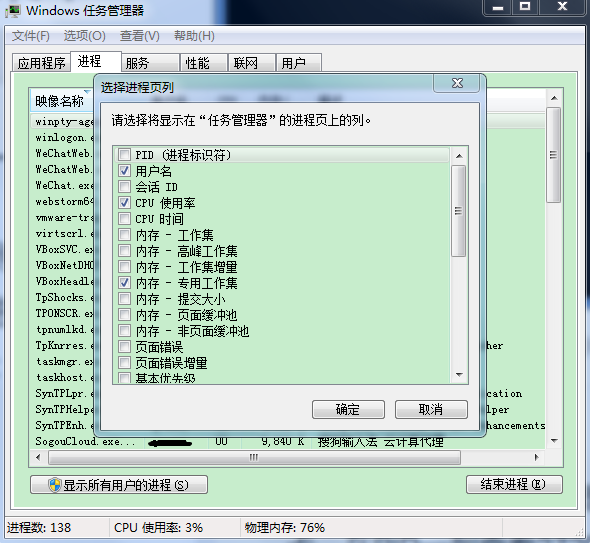Click the process list's up arrow

pos(554,98)
